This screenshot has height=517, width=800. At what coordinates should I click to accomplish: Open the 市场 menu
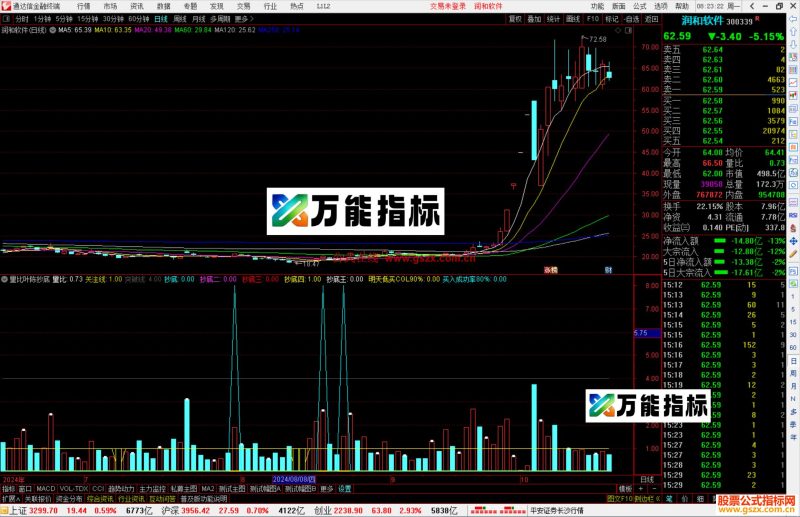click(x=110, y=6)
